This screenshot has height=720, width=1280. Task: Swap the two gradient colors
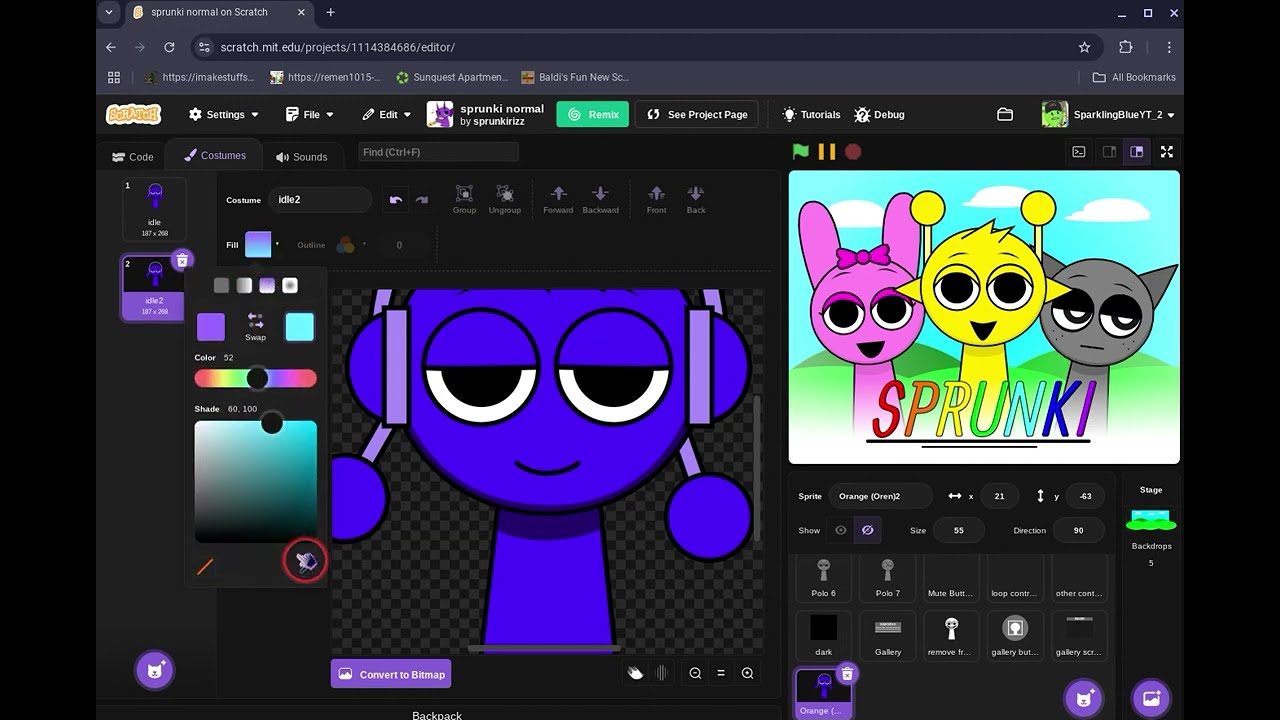tap(255, 326)
